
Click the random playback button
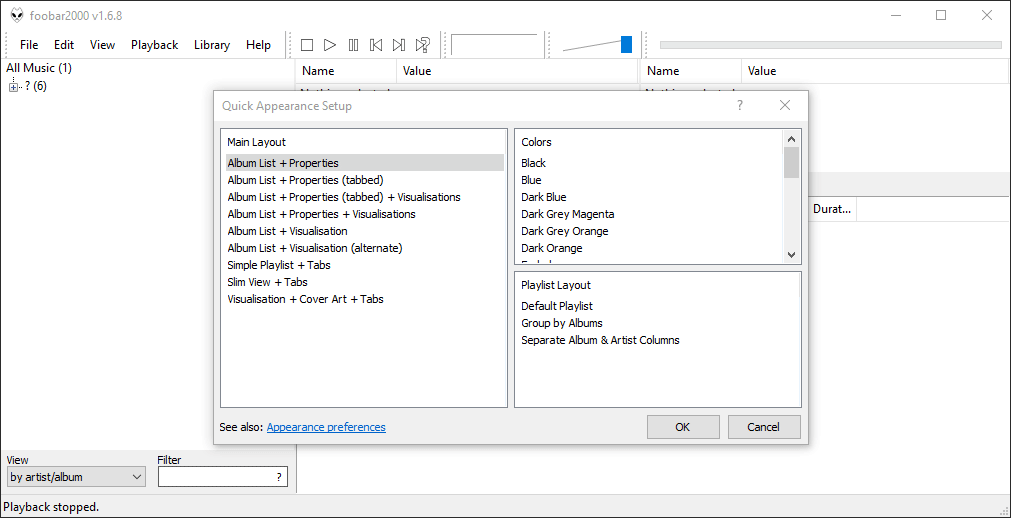pyautogui.click(x=422, y=45)
